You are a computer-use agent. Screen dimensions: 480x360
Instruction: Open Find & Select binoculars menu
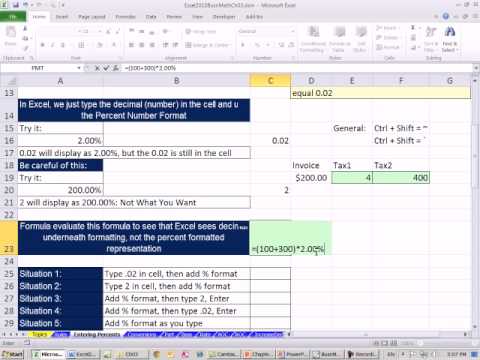pyautogui.click(x=450, y=39)
